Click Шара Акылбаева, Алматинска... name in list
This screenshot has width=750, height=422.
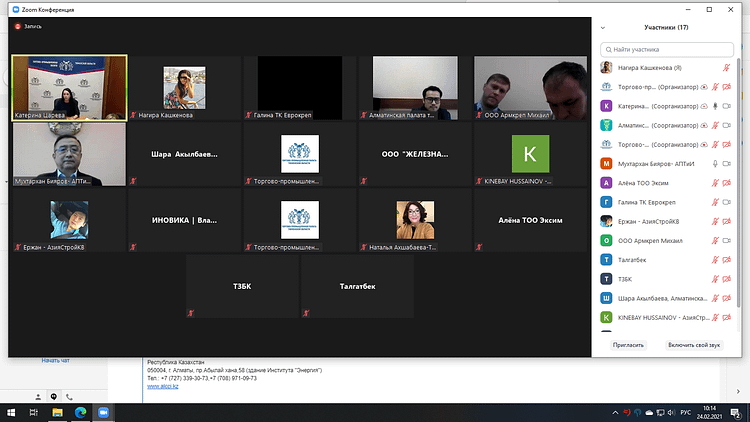pyautogui.click(x=662, y=298)
